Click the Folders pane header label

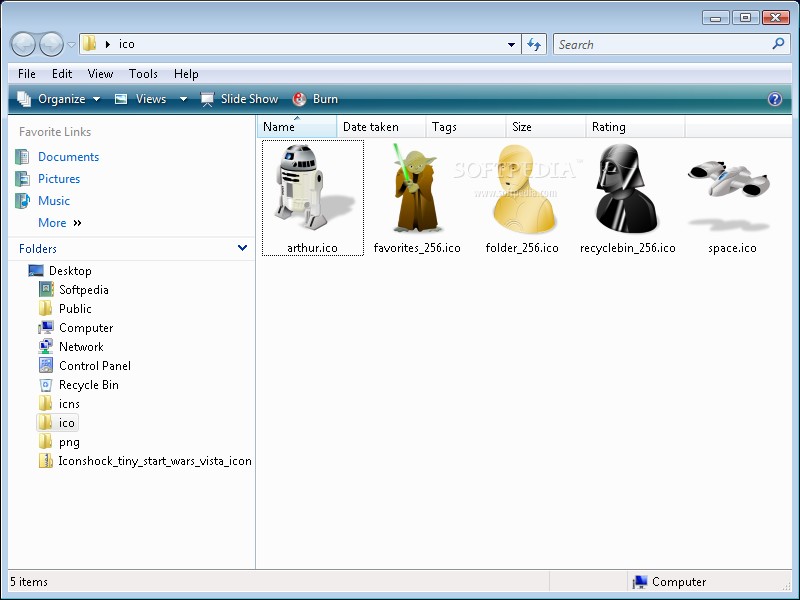click(38, 248)
